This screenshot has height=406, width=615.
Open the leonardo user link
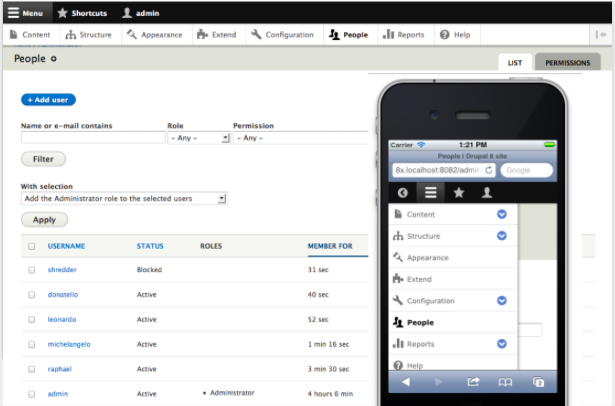62,319
